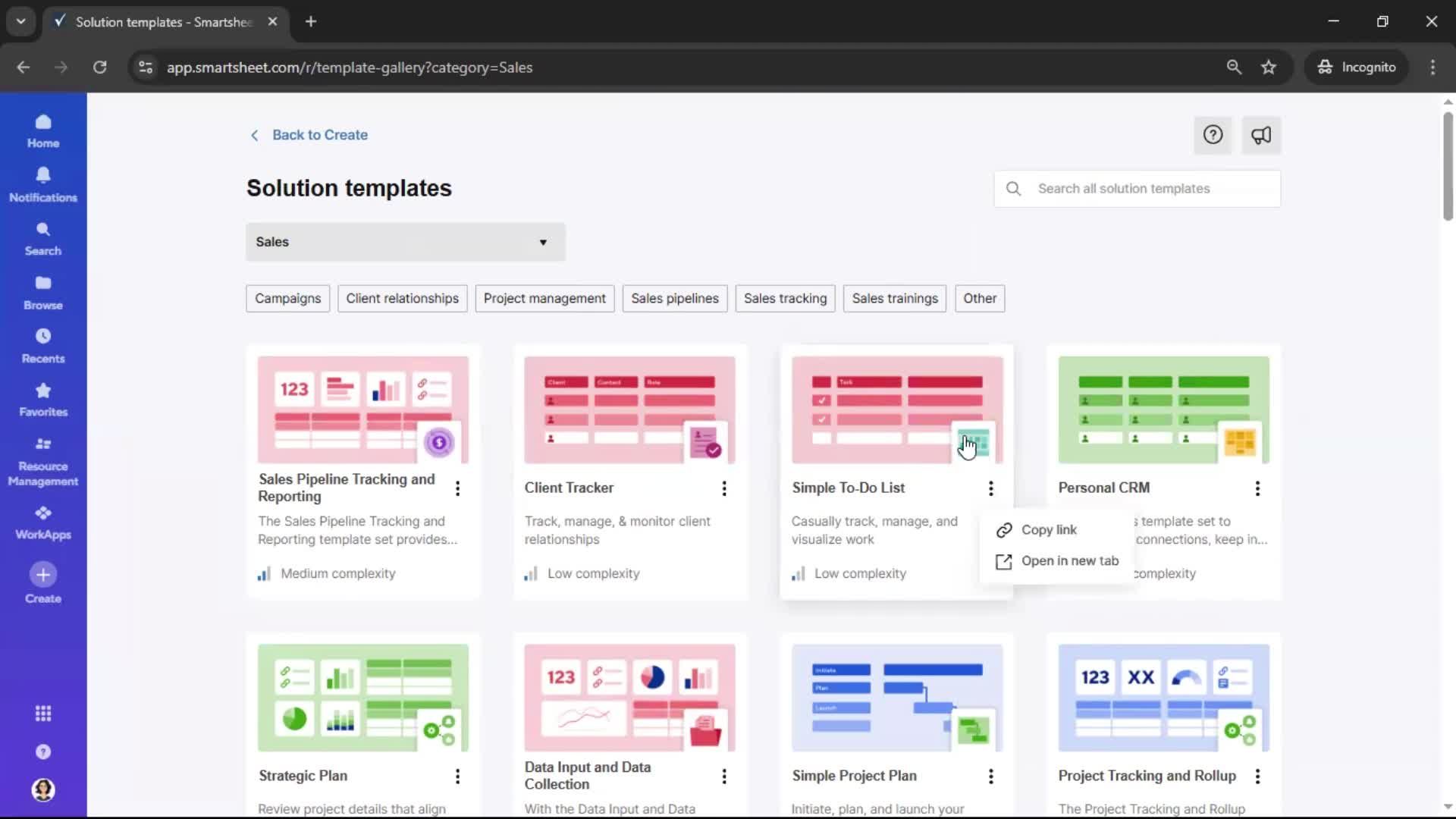The height and width of the screenshot is (819, 1456).
Task: Click the Back to Create link
Action: [x=318, y=135]
